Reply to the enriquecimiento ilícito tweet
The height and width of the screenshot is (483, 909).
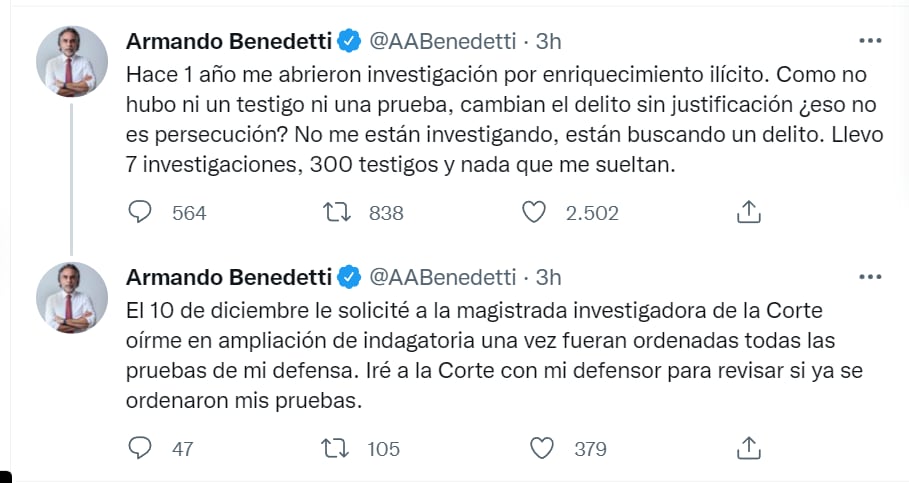141,212
